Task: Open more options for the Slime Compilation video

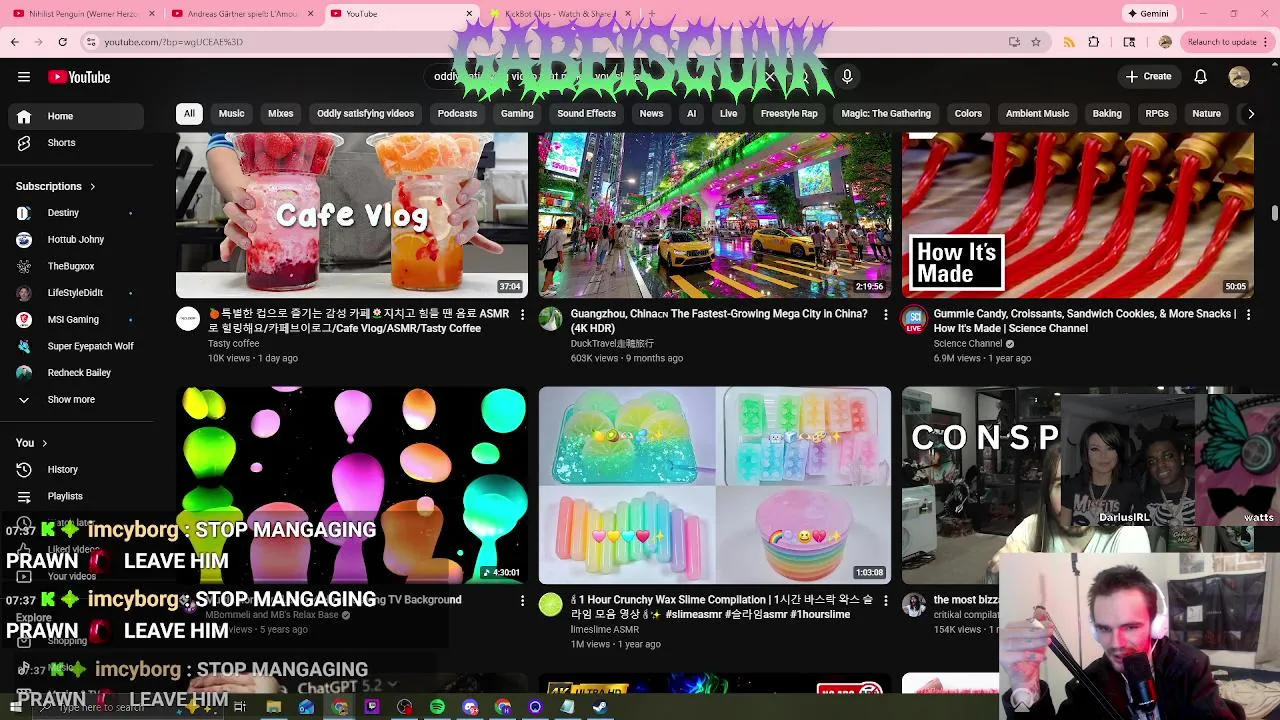Action: pos(885,600)
